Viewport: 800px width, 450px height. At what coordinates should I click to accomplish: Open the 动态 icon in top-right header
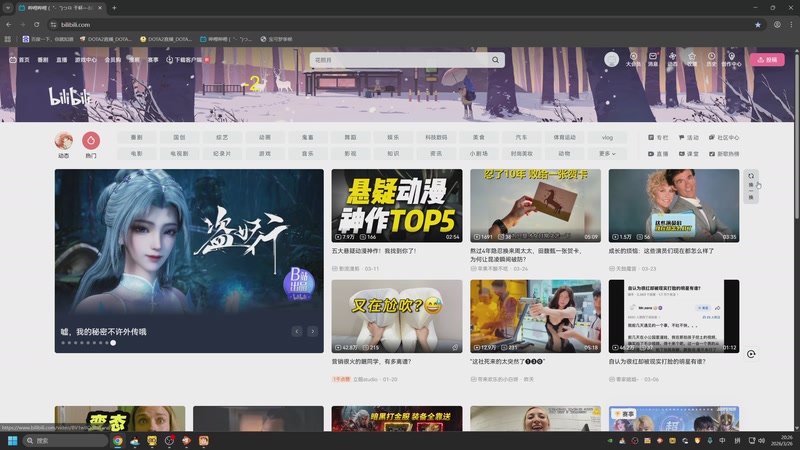coord(672,59)
